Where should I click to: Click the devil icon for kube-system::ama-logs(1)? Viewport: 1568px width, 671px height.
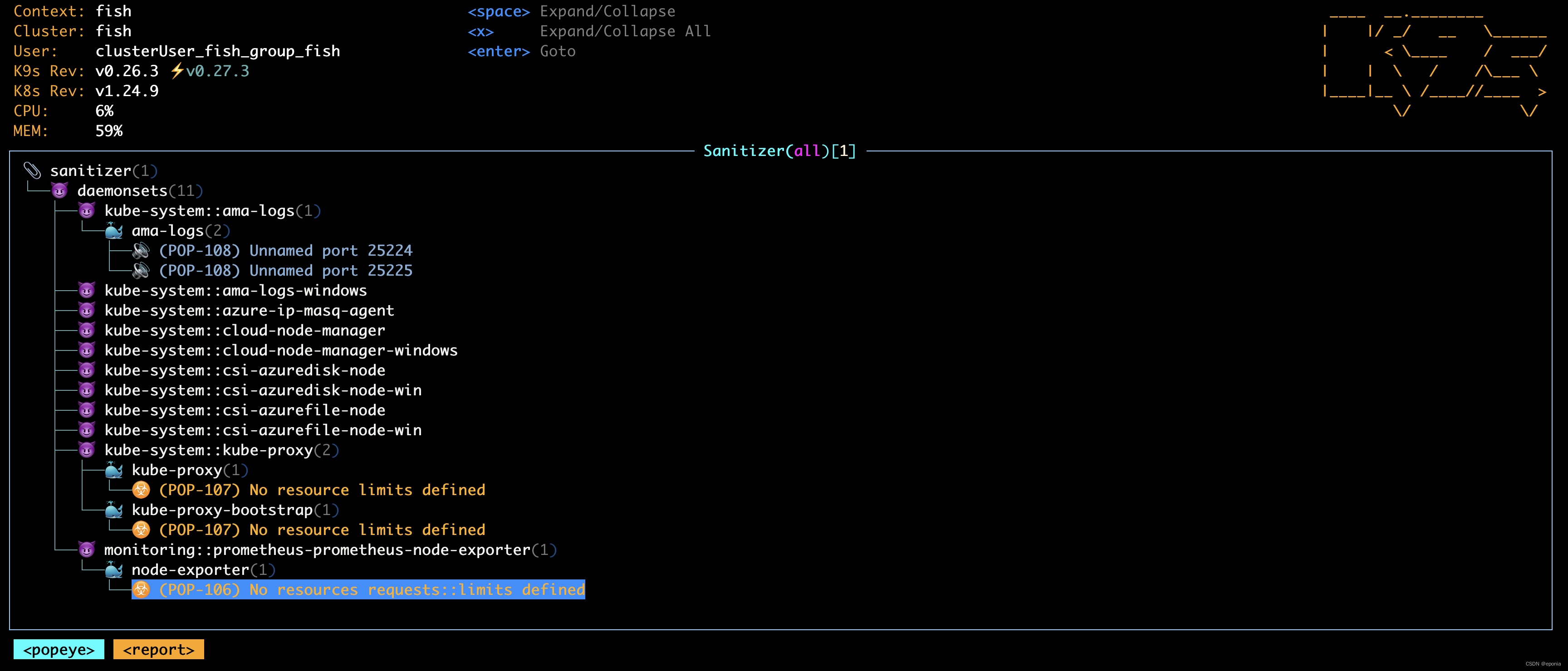pyautogui.click(x=87, y=211)
